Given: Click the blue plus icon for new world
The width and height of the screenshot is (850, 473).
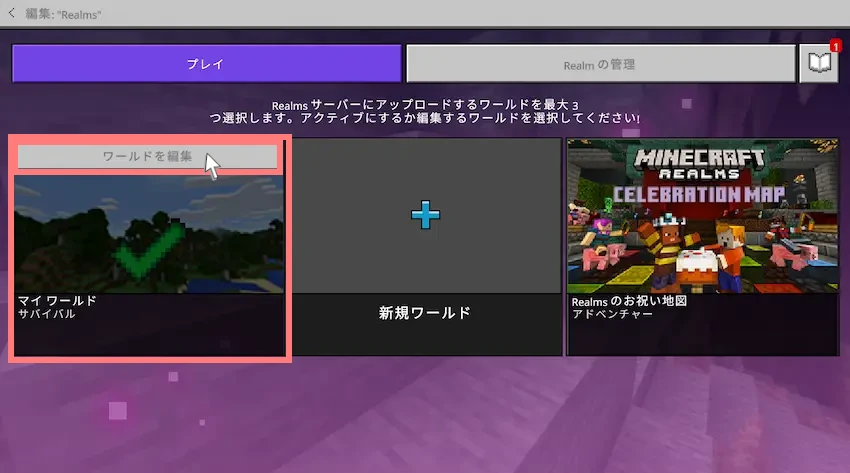Looking at the screenshot, I should pyautogui.click(x=426, y=214).
